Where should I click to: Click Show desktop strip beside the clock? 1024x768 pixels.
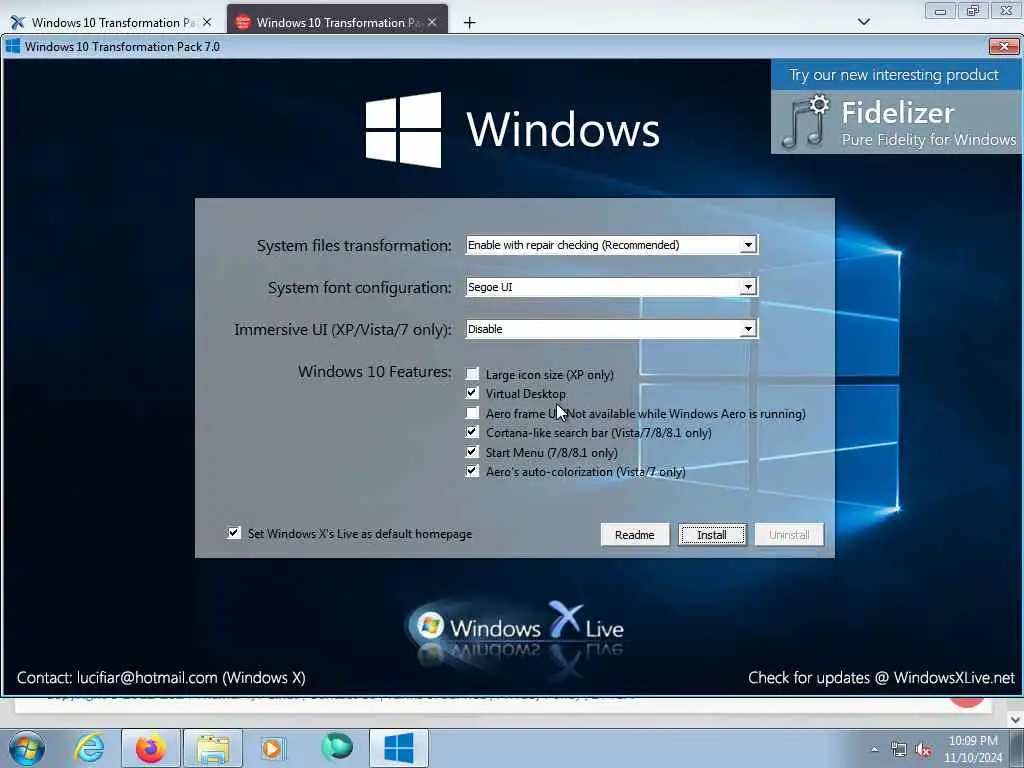click(1016, 748)
